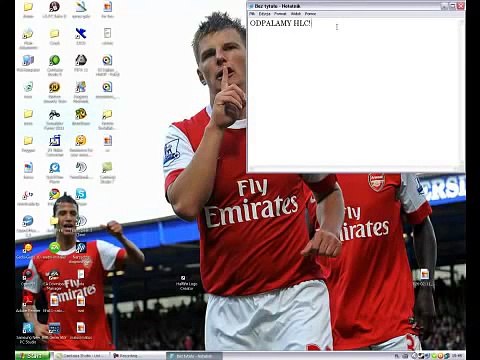Open the Format menu in Notatnik
Screen dimensions: 480x360
(280, 14)
